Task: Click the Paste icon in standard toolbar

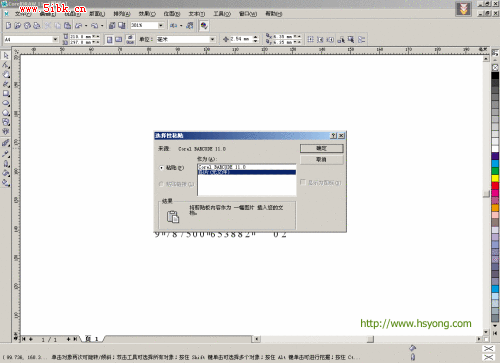Action: 67,25
